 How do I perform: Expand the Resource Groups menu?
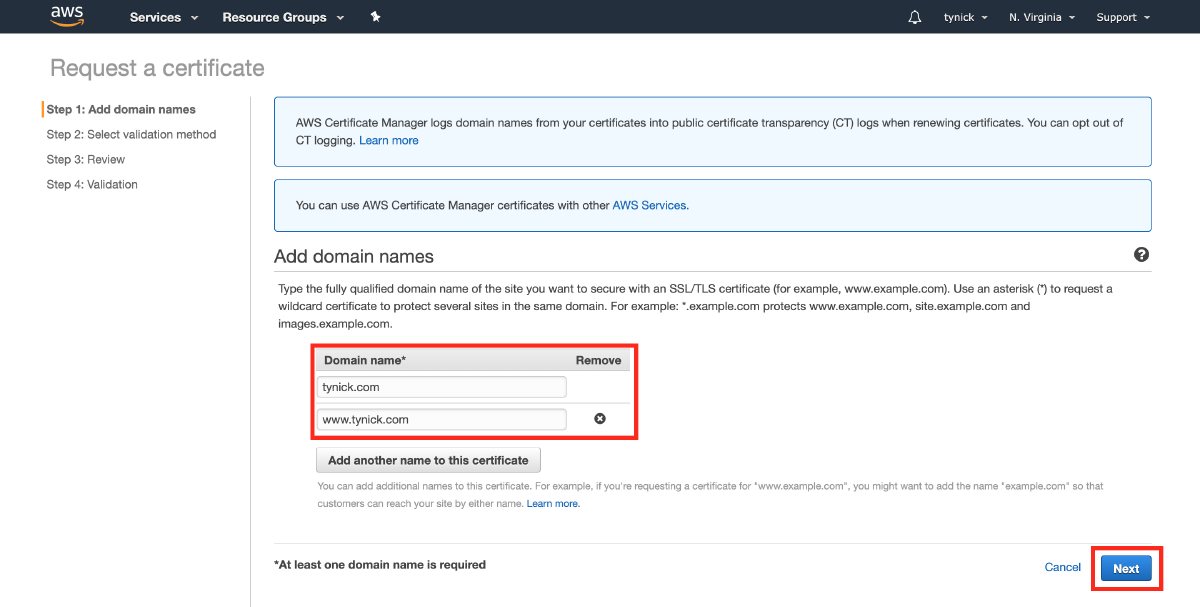(283, 17)
